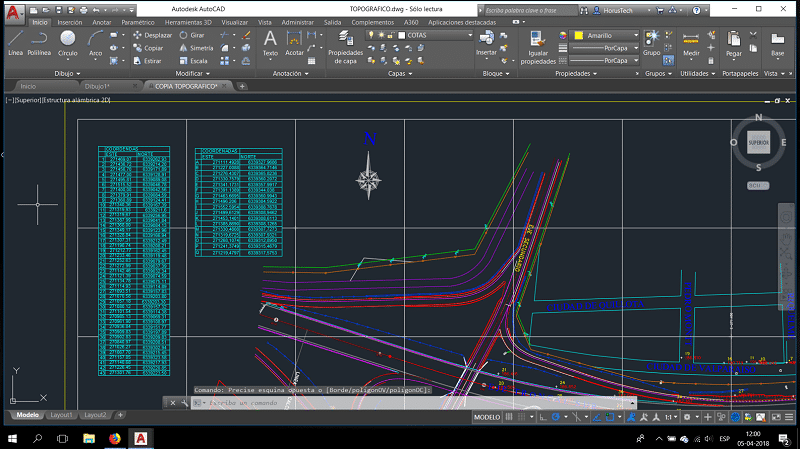The image size is (800, 449).
Task: Expand the Utilidades panel
Action: (697, 73)
